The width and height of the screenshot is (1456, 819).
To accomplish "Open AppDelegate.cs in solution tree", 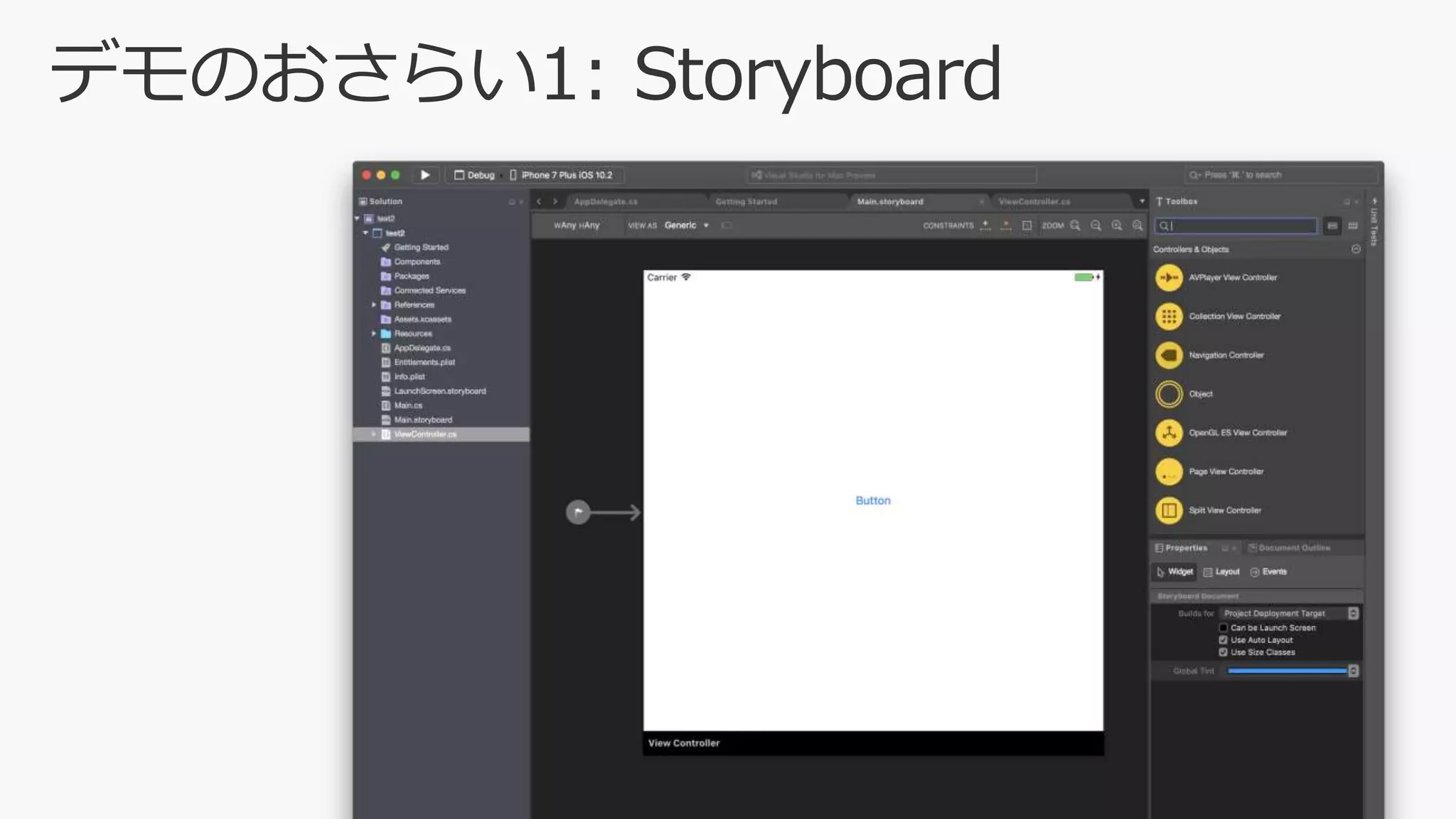I will pyautogui.click(x=422, y=348).
